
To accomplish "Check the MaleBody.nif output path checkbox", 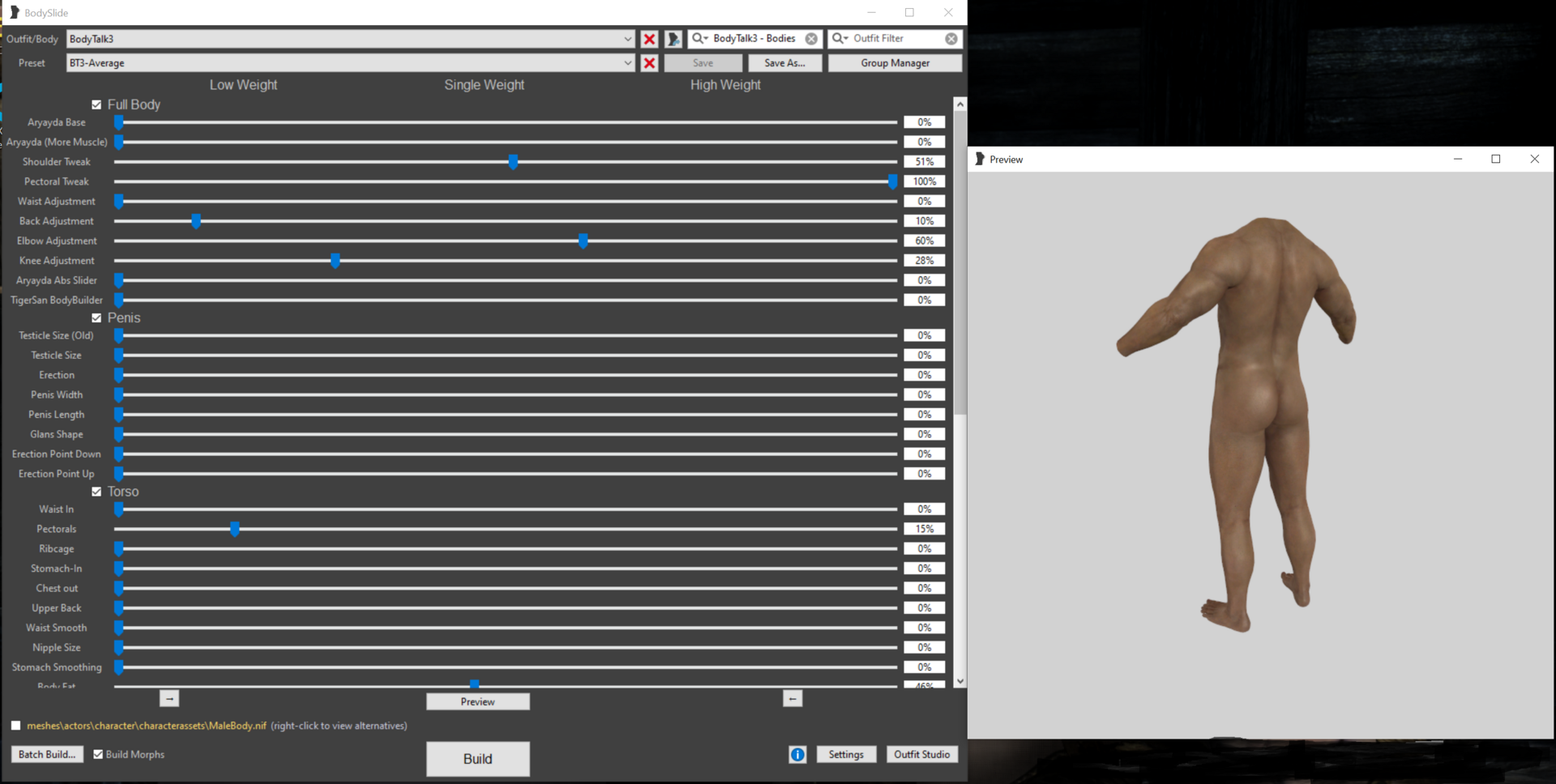I will 15,726.
